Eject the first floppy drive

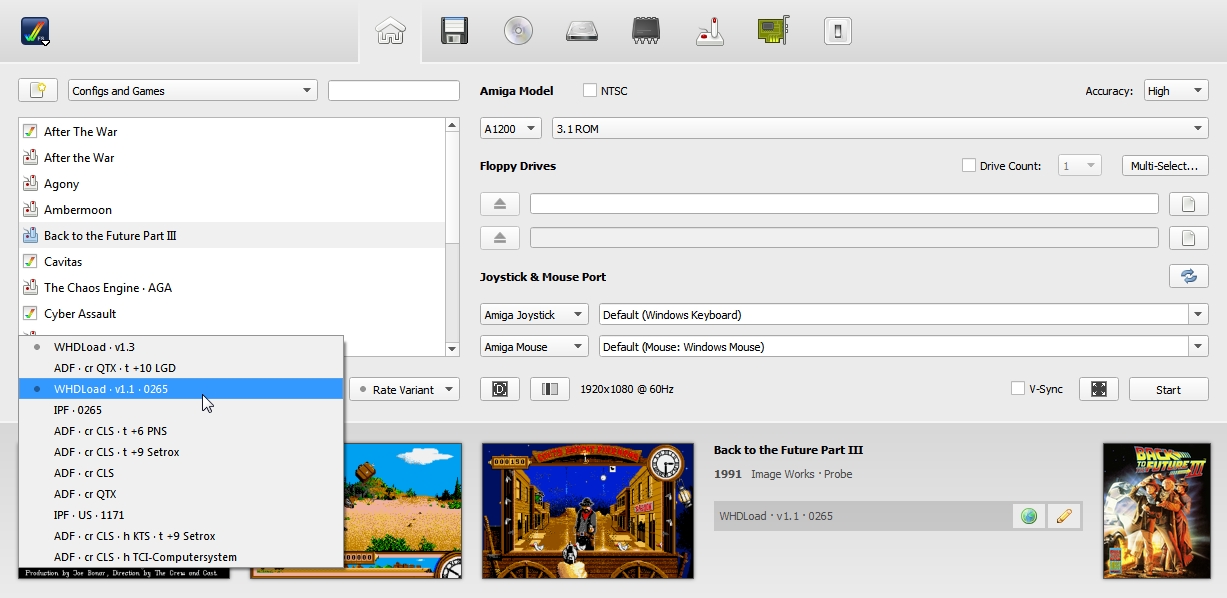click(x=500, y=204)
